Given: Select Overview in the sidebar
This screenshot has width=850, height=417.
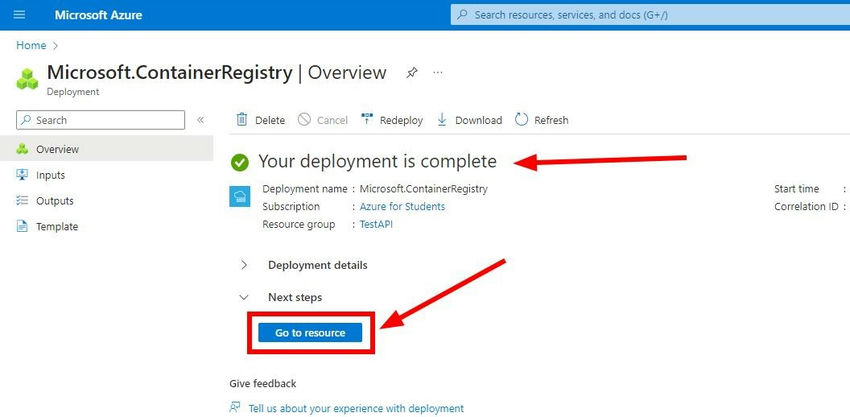Looking at the screenshot, I should [106, 149].
